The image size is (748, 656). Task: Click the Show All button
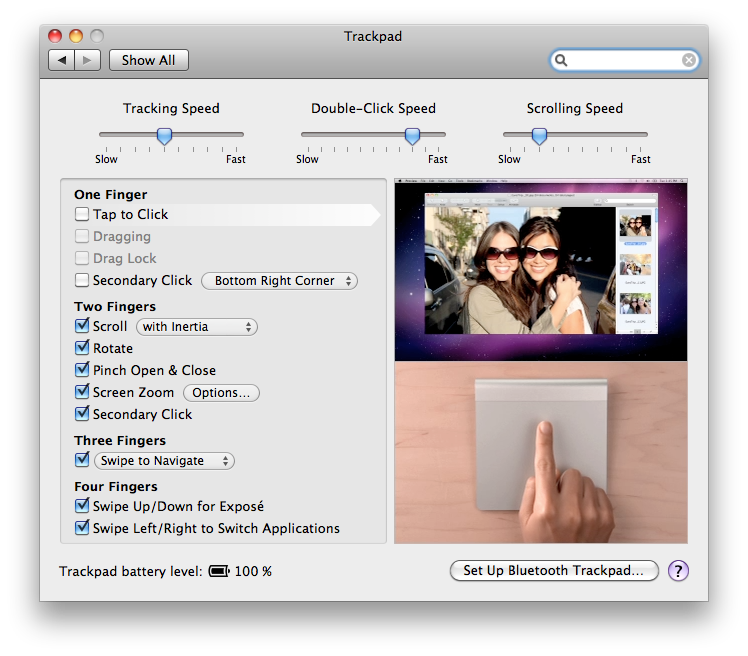[x=148, y=60]
